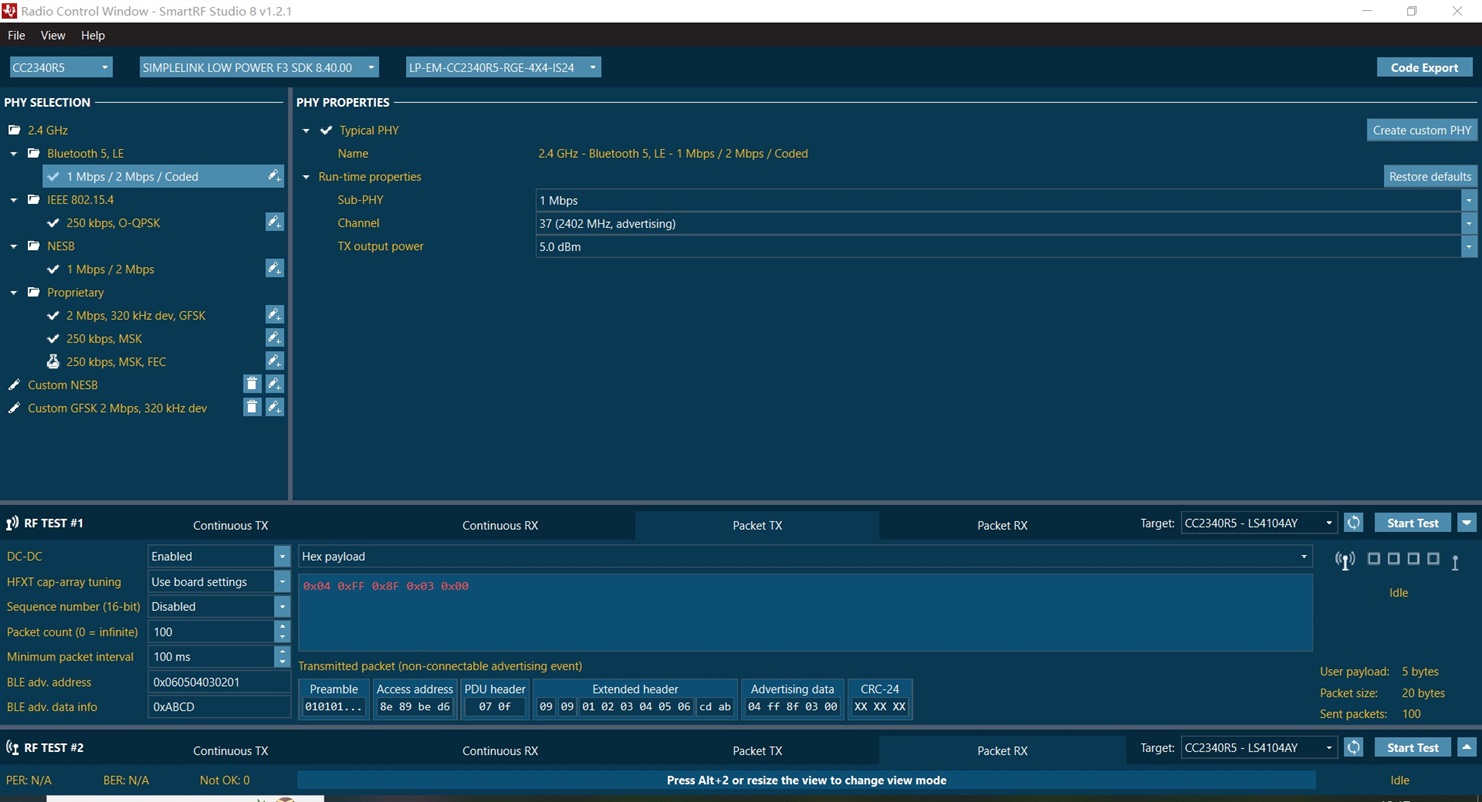The image size is (1482, 802).
Task: Click the fourth packet indicator box in RF TEST #1
Action: click(1434, 559)
